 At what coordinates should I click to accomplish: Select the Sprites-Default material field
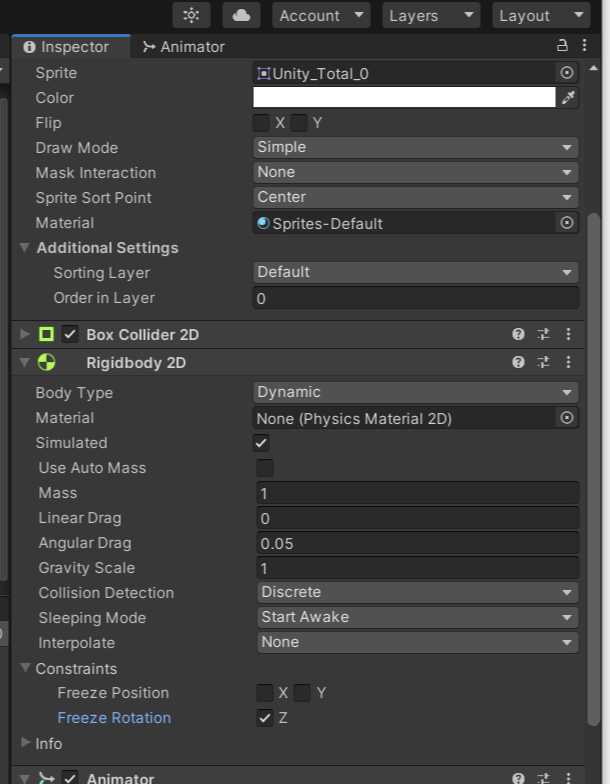404,223
